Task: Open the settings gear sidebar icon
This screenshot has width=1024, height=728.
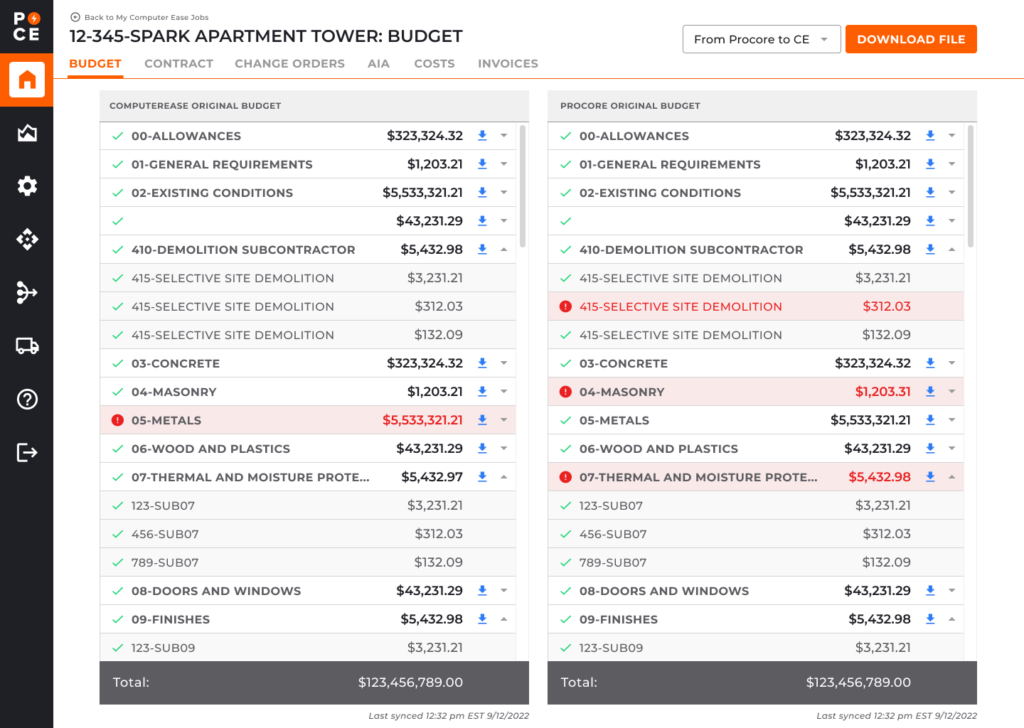Action: [x=27, y=186]
